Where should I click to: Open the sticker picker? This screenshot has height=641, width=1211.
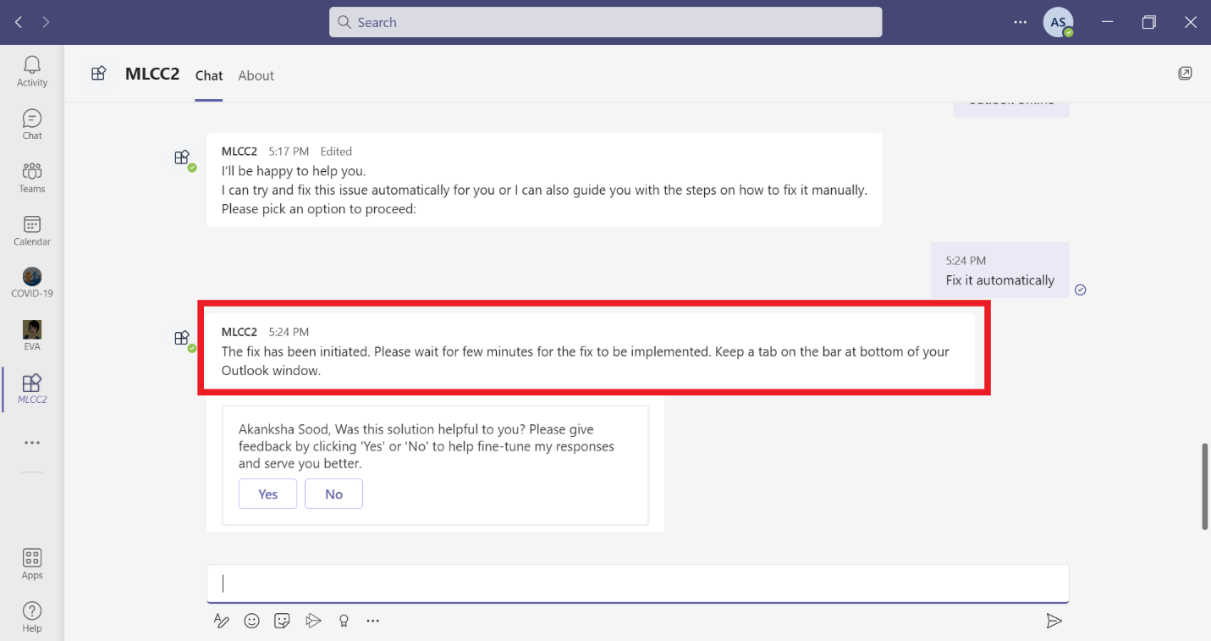click(281, 620)
